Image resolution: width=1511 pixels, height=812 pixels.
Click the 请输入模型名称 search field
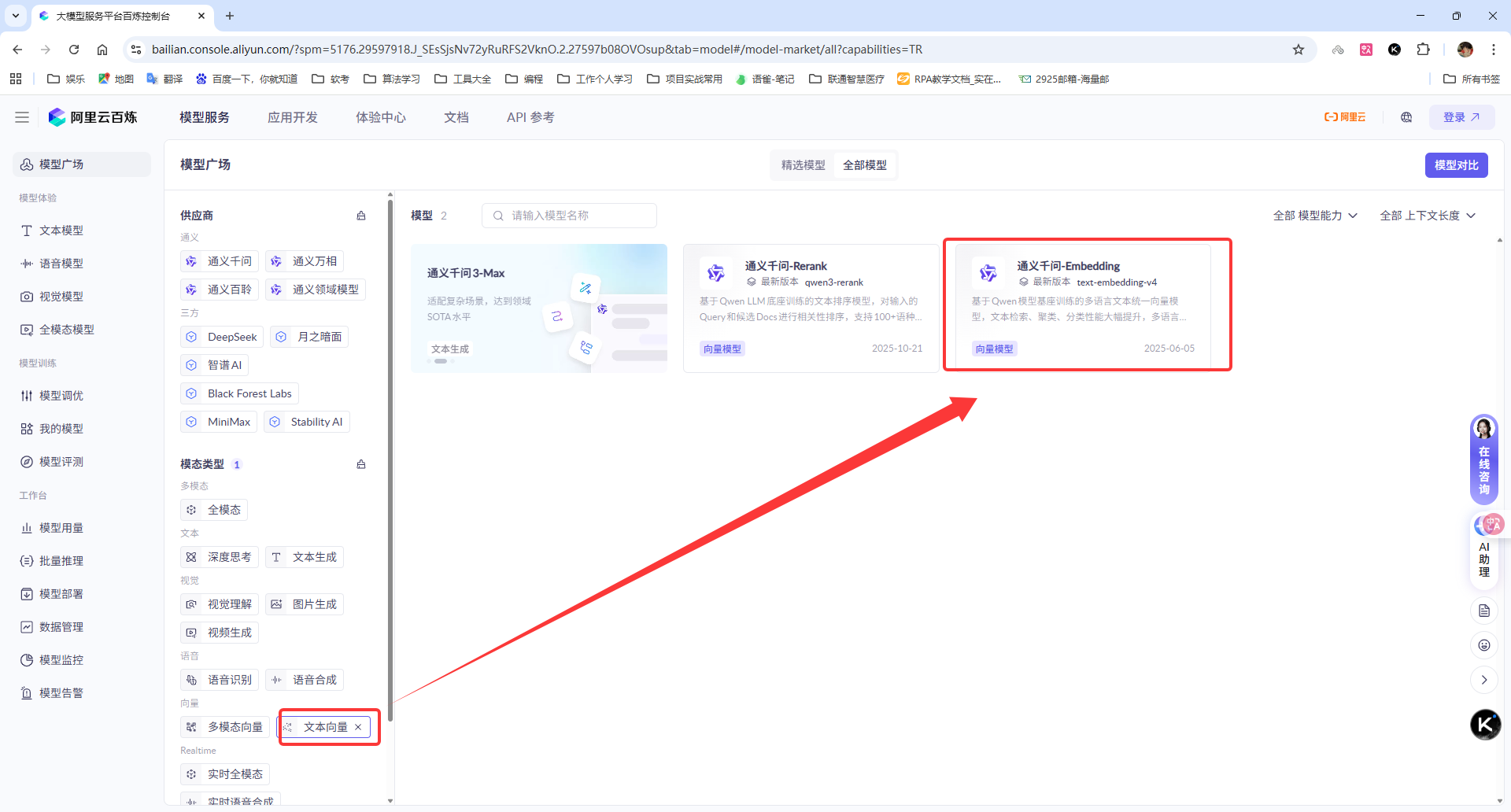pyautogui.click(x=569, y=216)
